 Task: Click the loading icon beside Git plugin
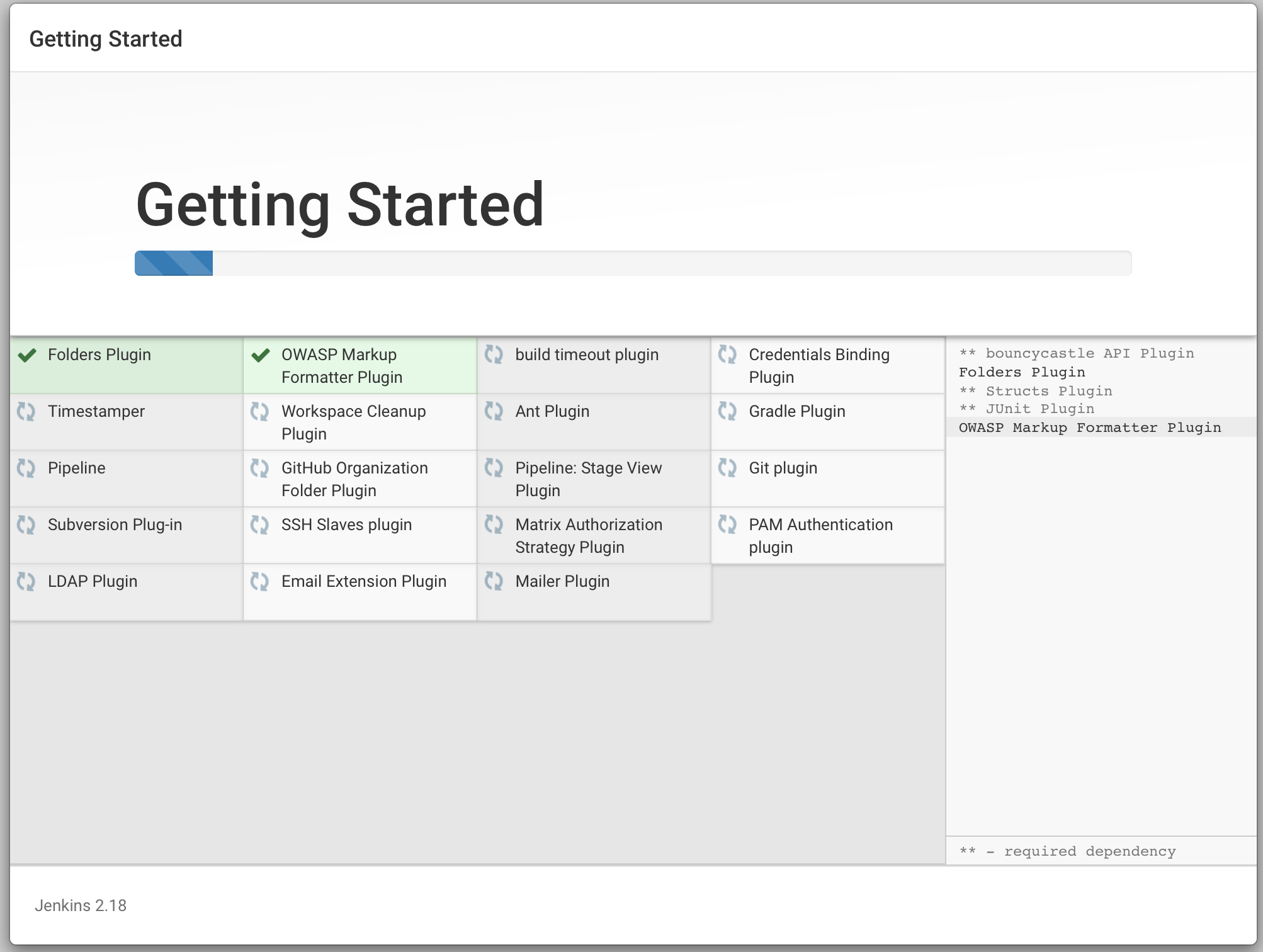coord(728,468)
